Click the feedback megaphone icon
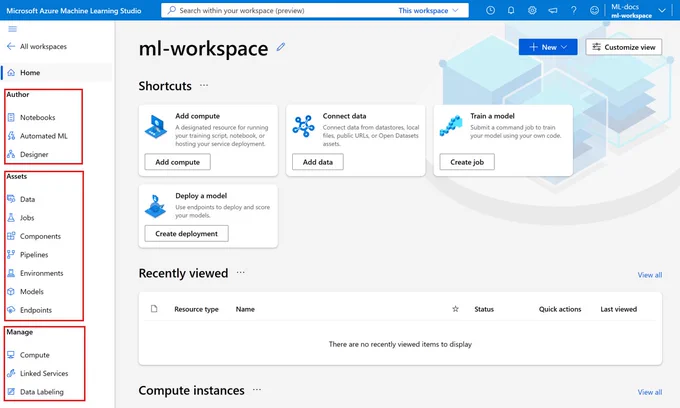The width and height of the screenshot is (680, 408). click(x=552, y=10)
